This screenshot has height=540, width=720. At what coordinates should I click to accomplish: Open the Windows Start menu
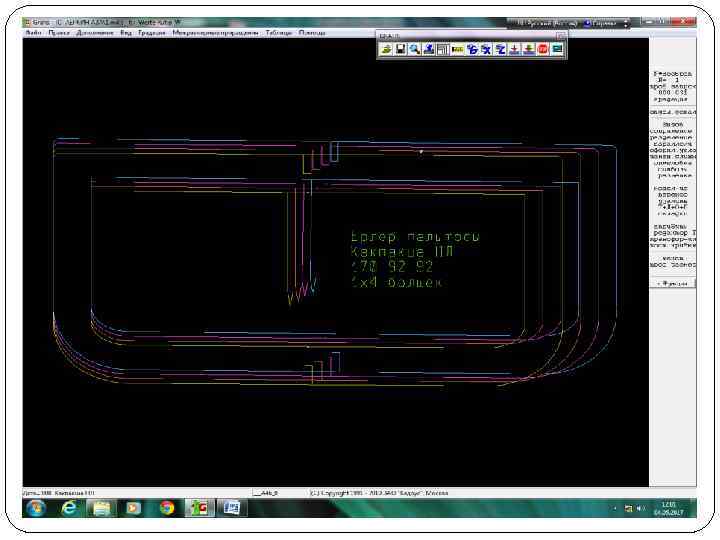35,508
